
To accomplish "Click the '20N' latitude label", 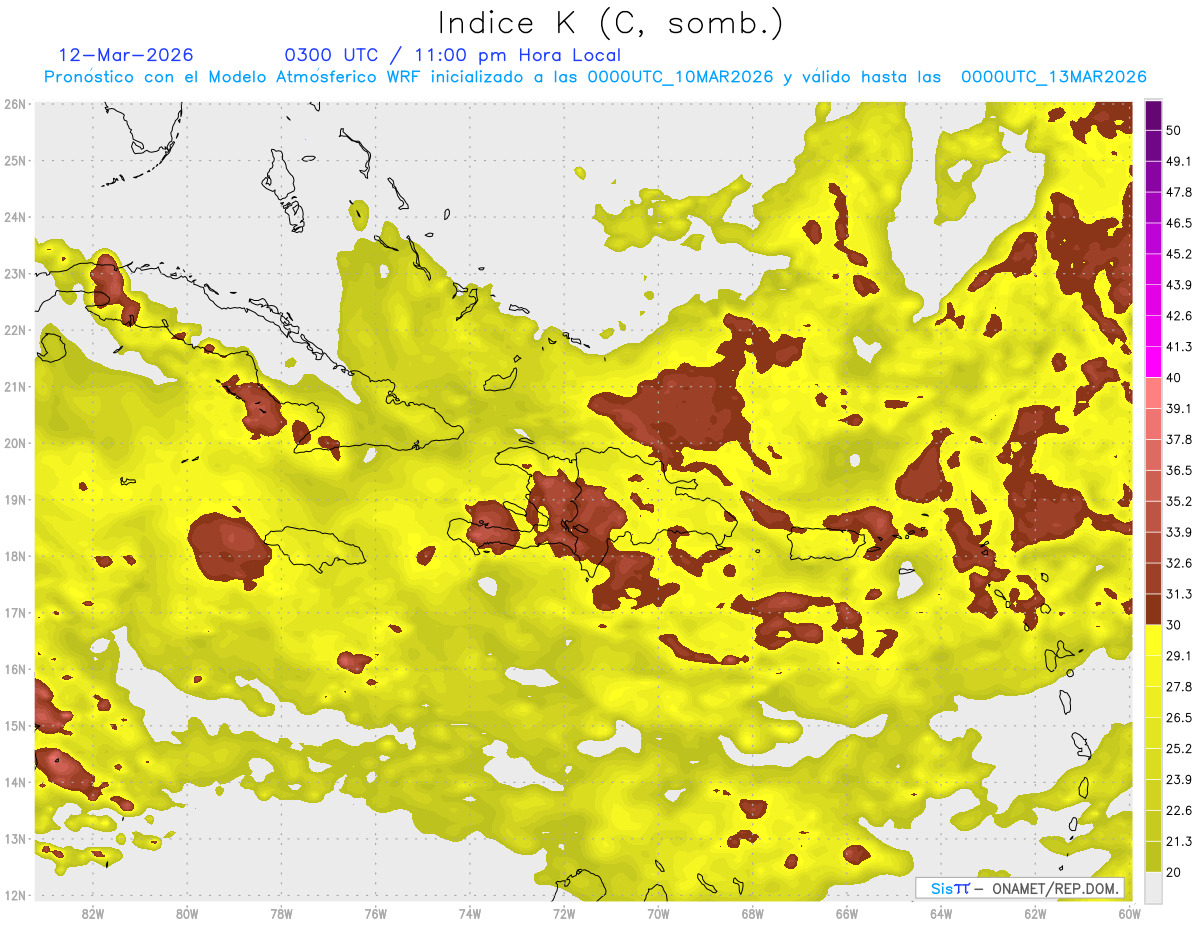I will pyautogui.click(x=15, y=443).
